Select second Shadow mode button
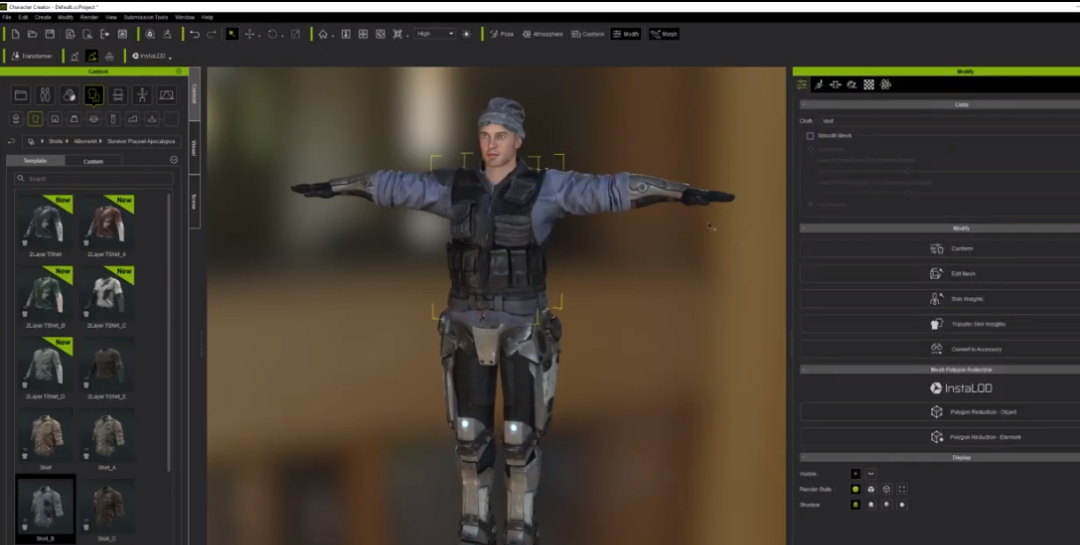1080x545 pixels. tap(871, 504)
